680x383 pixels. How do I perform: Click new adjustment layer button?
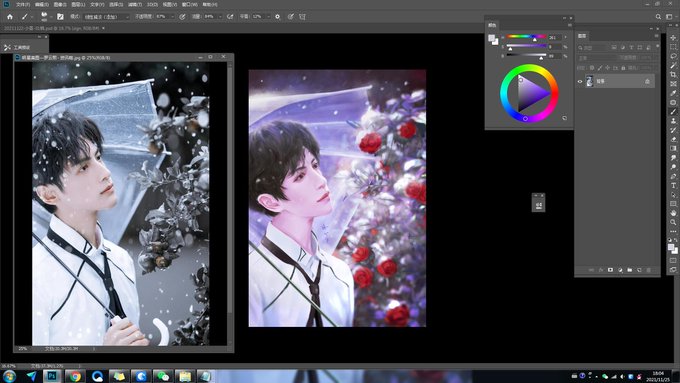620,270
